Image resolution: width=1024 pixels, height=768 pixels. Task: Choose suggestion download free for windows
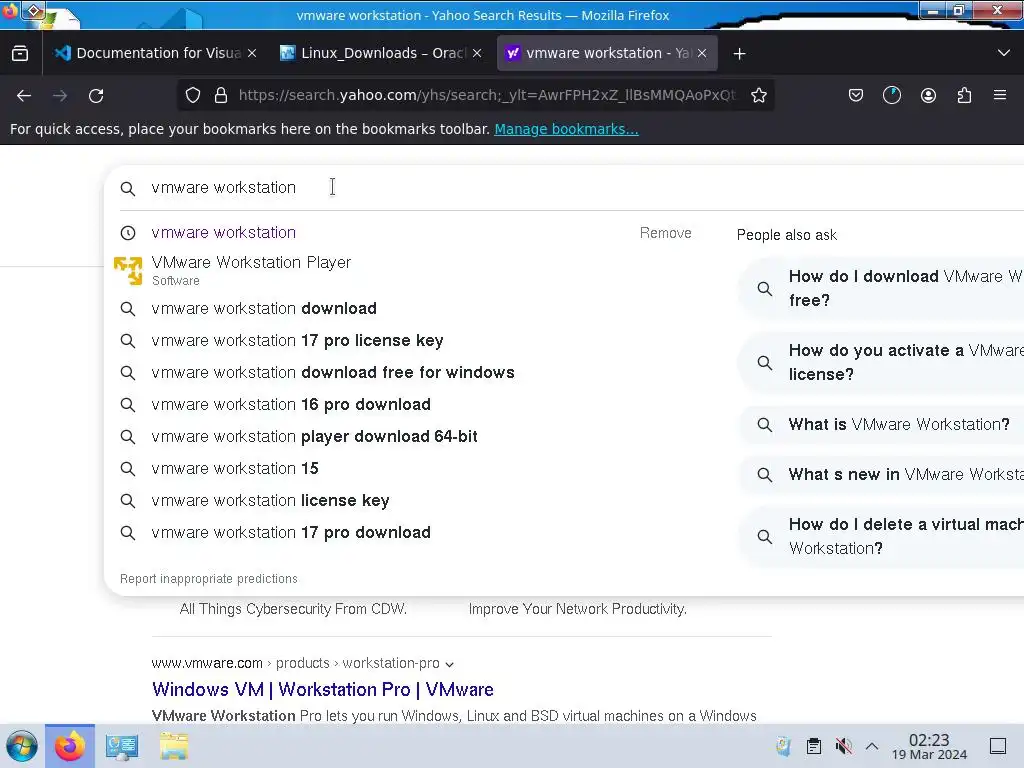point(332,372)
